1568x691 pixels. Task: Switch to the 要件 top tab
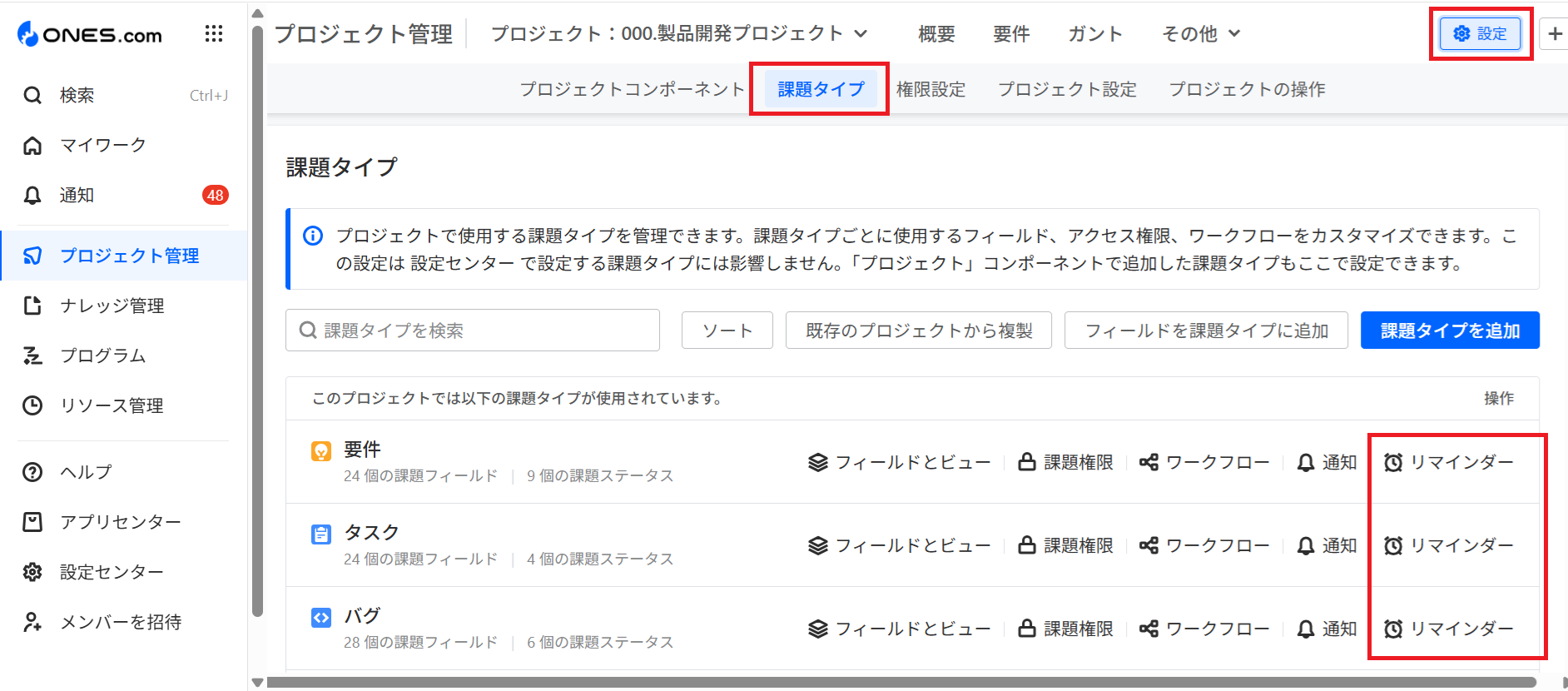(x=1011, y=34)
